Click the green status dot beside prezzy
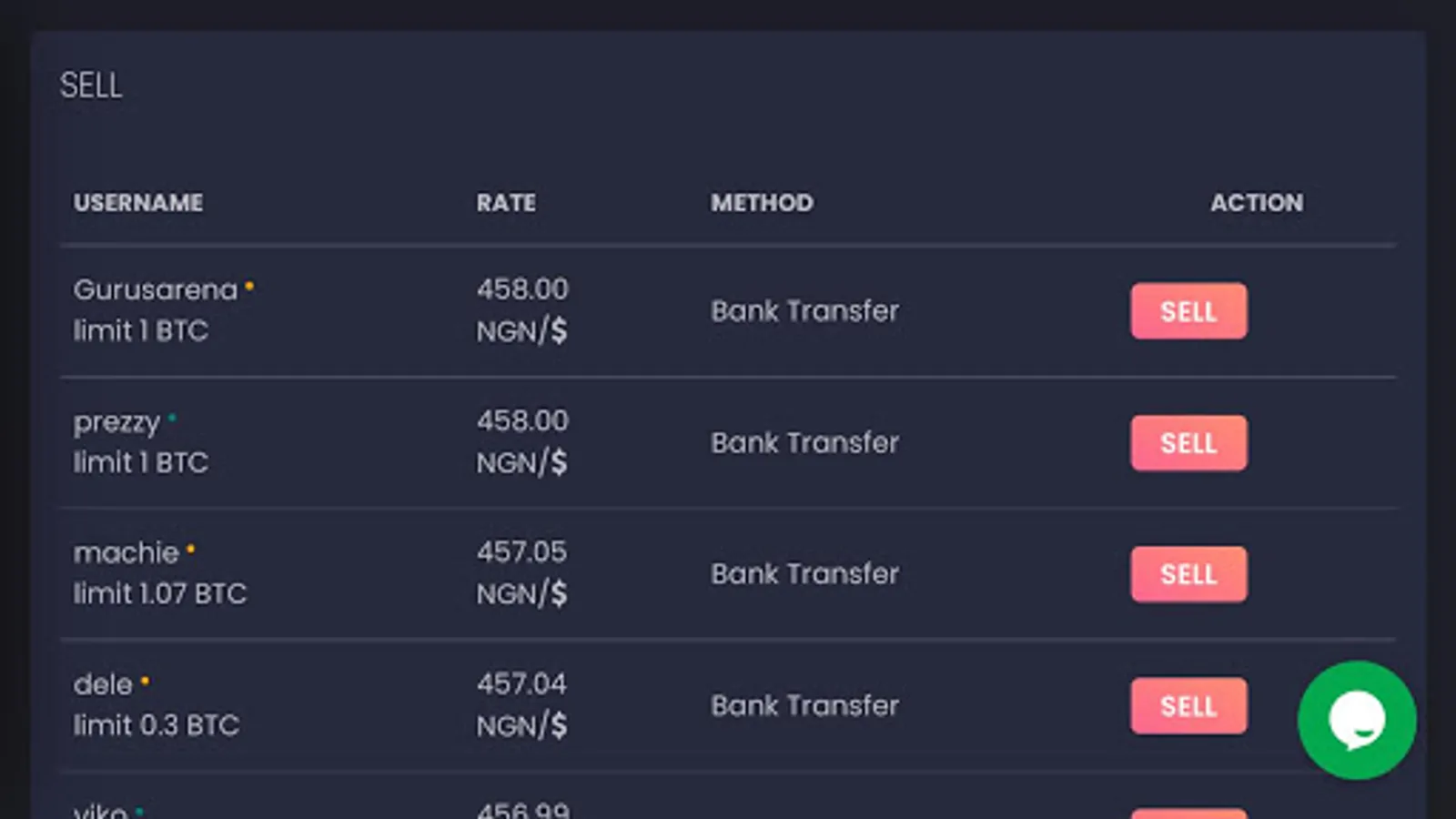Image resolution: width=1456 pixels, height=819 pixels. (172, 419)
